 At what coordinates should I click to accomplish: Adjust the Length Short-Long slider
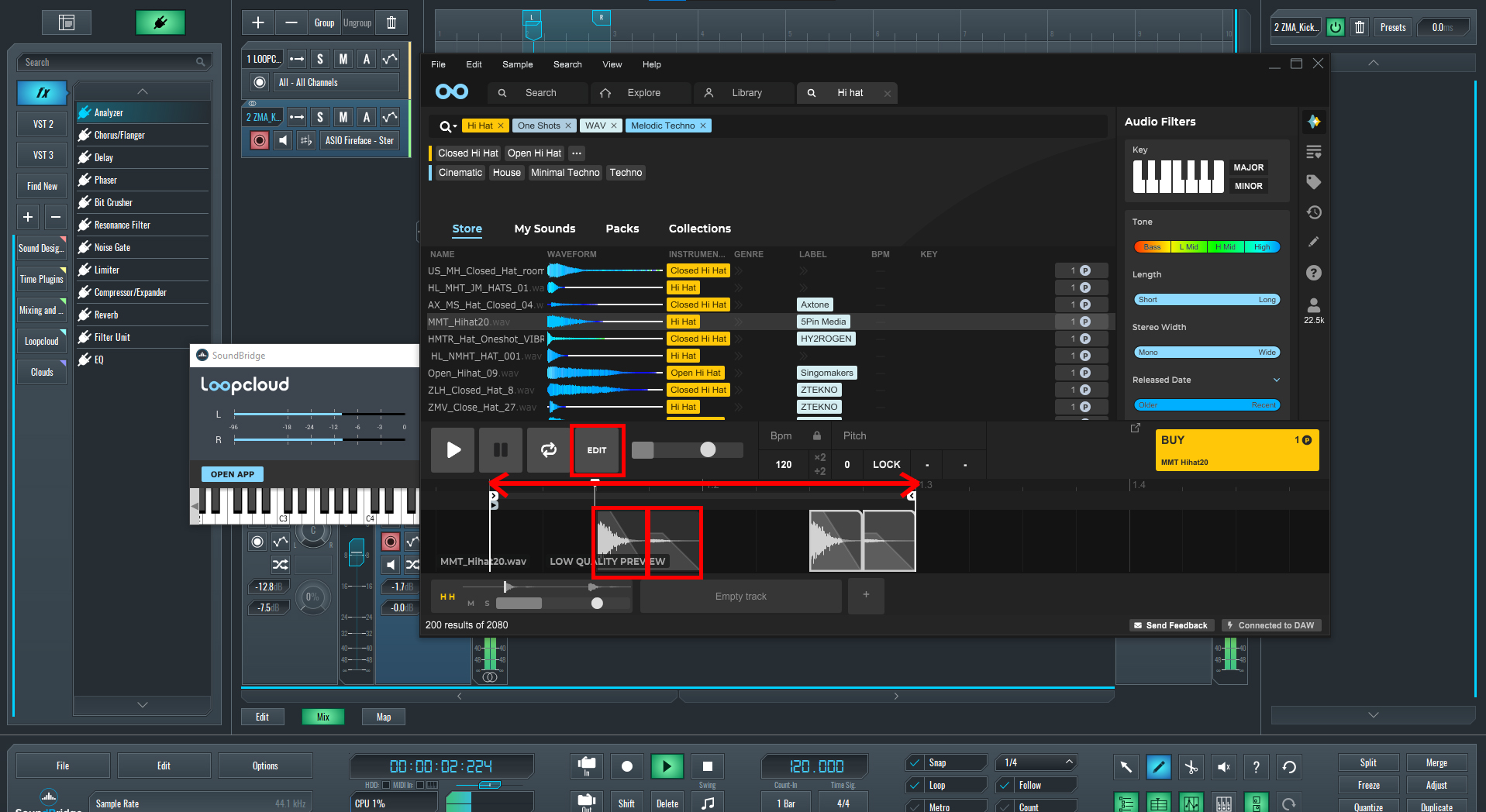point(1207,300)
